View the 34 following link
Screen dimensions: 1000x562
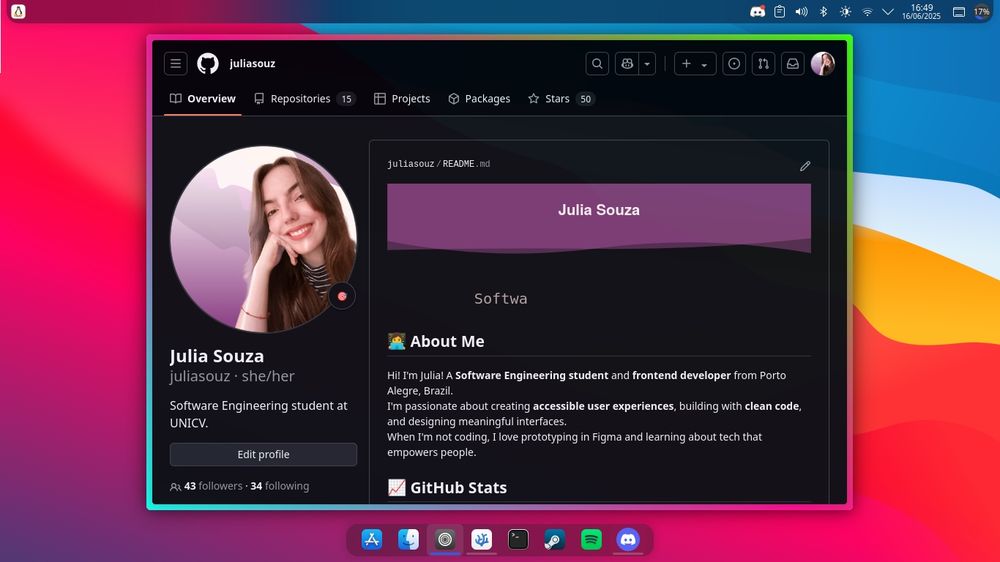(279, 486)
